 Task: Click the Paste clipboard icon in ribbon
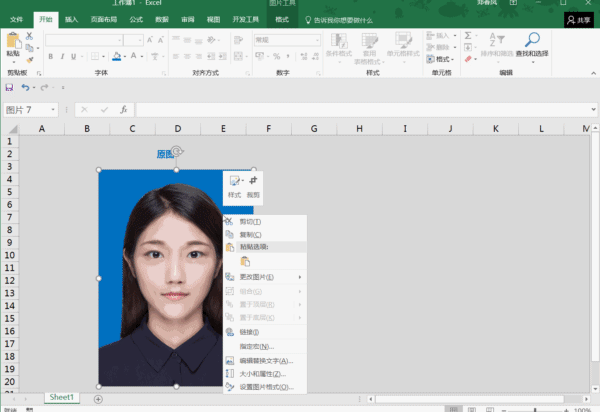click(13, 41)
